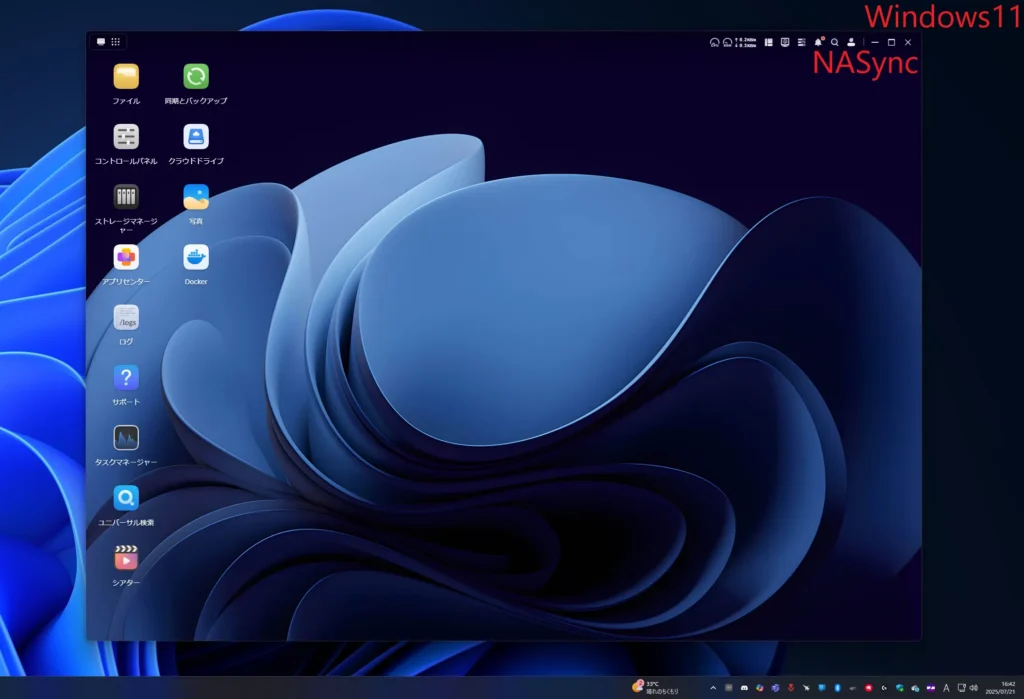Launch タスクマネージャー (Task Manager)
The width and height of the screenshot is (1024, 699).
[126, 438]
